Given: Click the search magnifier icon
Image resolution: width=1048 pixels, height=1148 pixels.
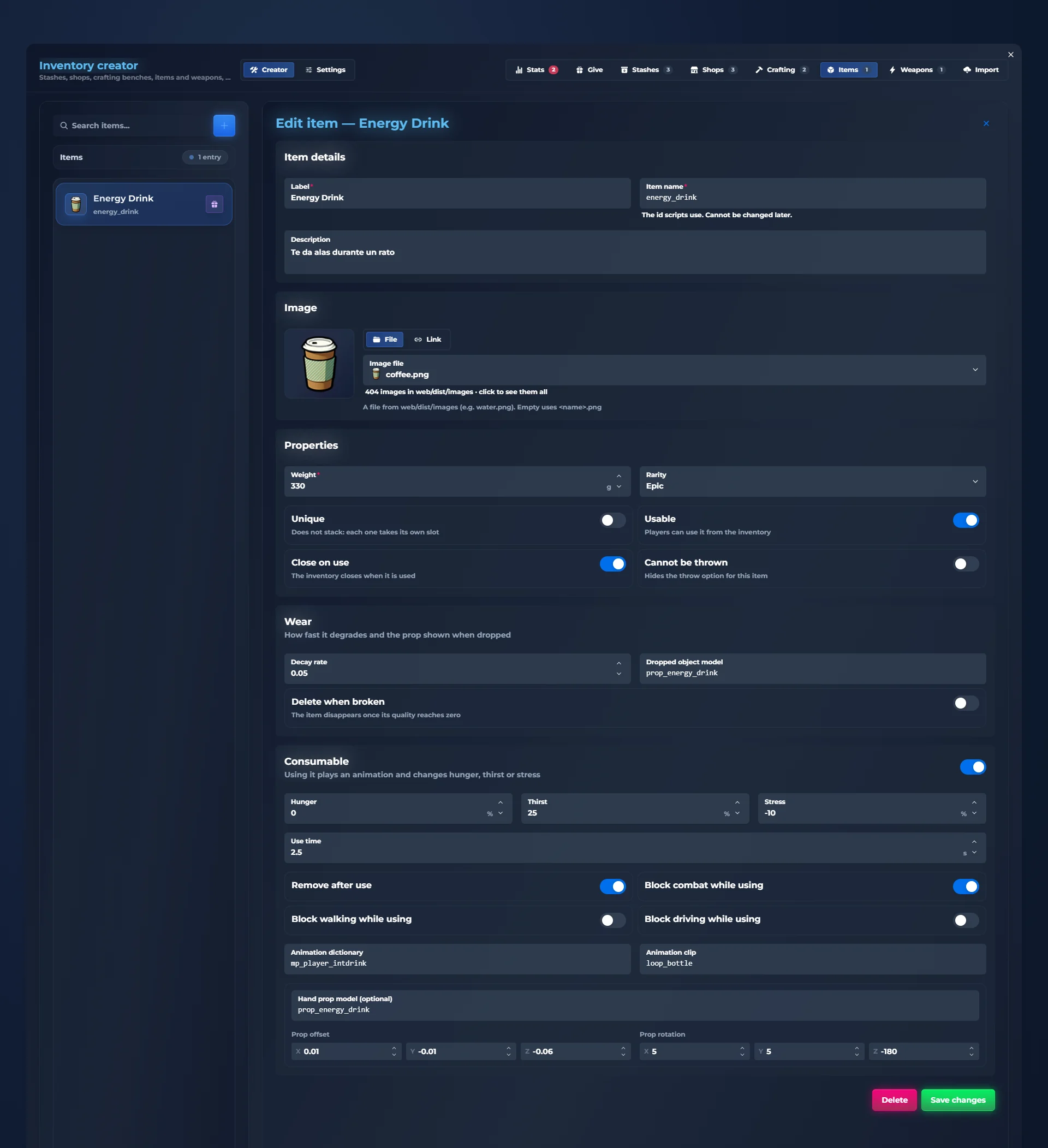Looking at the screenshot, I should click(64, 125).
